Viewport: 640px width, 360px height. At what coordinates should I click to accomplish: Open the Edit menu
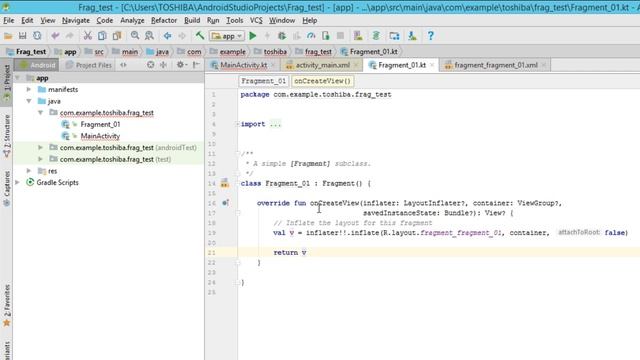tap(27, 20)
